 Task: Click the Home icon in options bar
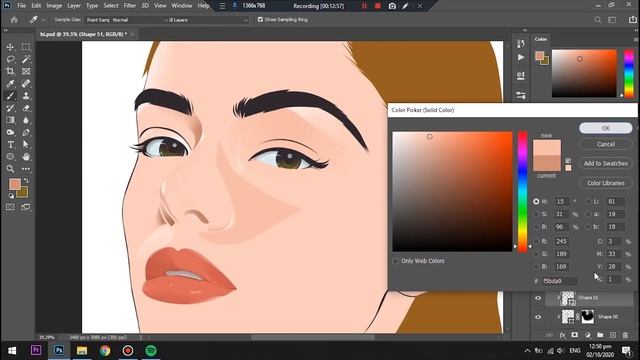coord(14,20)
